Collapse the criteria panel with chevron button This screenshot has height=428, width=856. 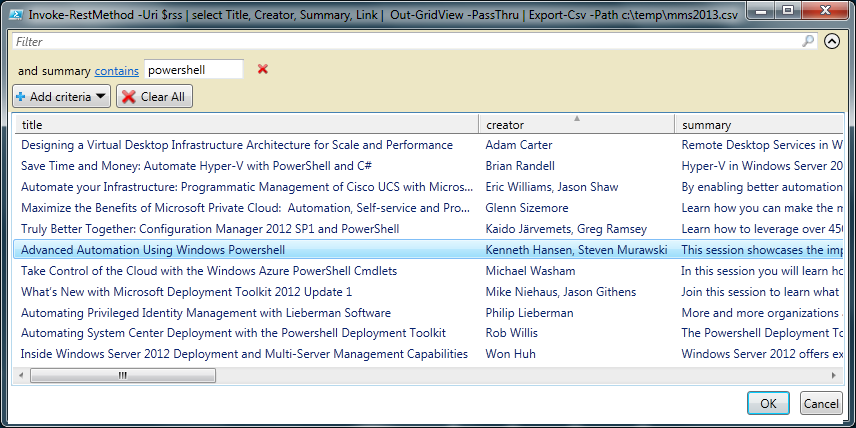(x=832, y=42)
